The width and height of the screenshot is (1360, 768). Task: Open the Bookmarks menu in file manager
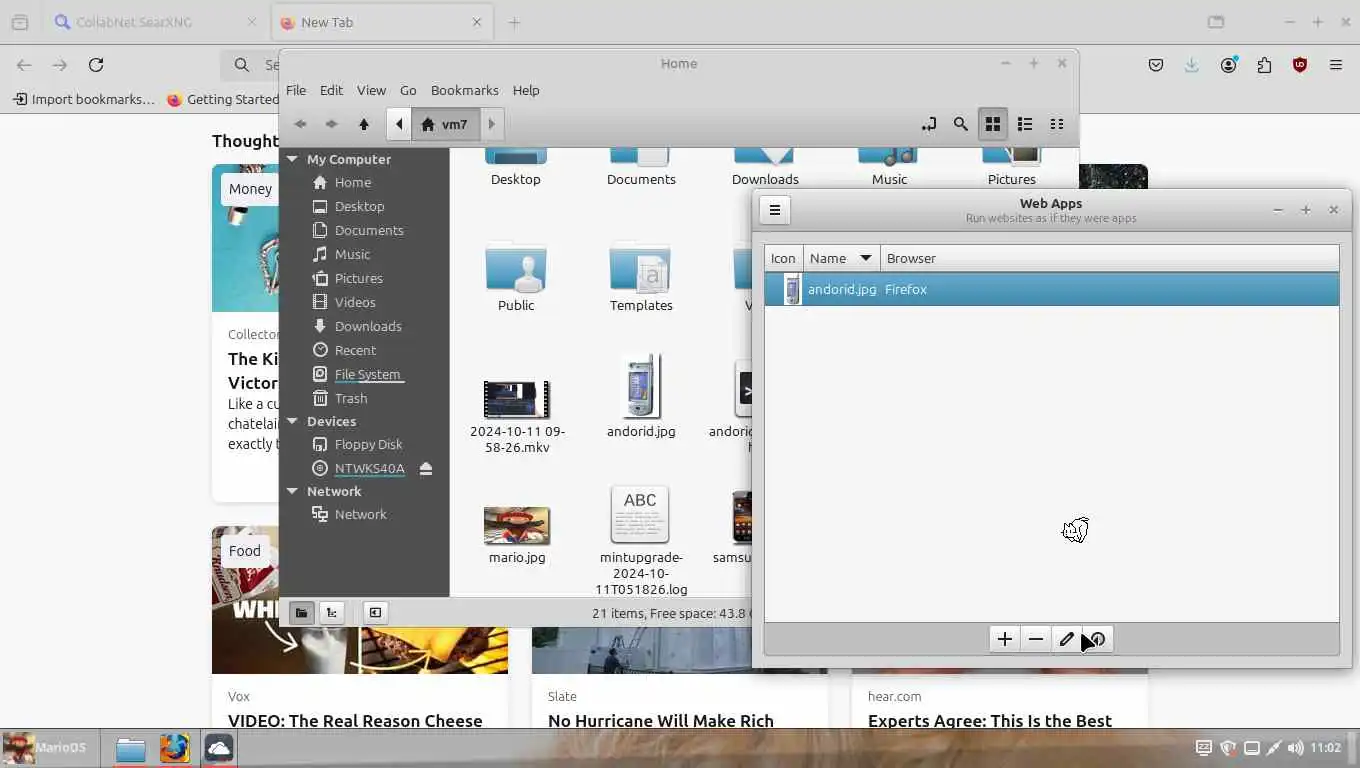point(464,90)
